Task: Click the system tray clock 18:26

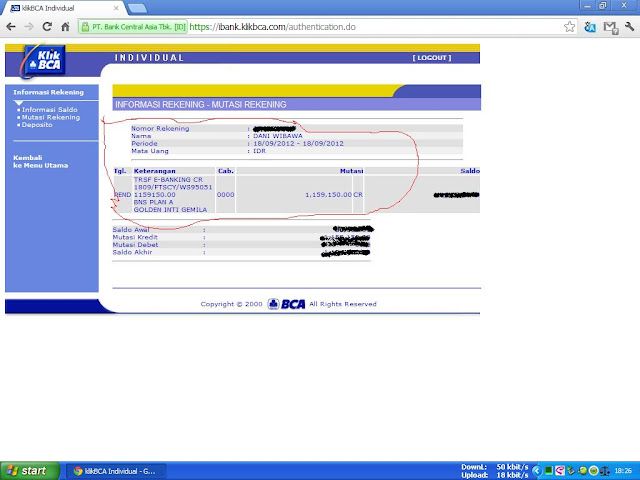Action: pos(623,471)
